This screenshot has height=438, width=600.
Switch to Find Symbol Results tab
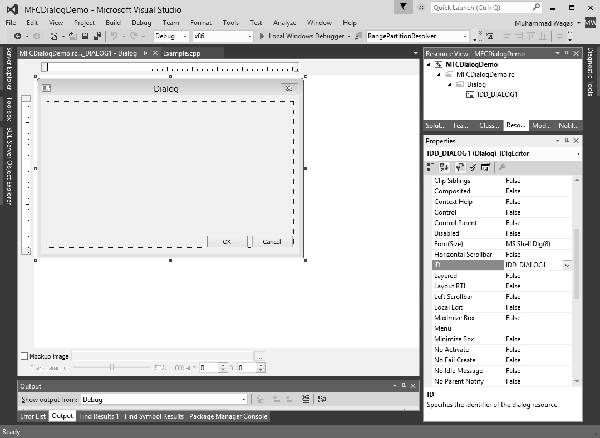click(154, 416)
